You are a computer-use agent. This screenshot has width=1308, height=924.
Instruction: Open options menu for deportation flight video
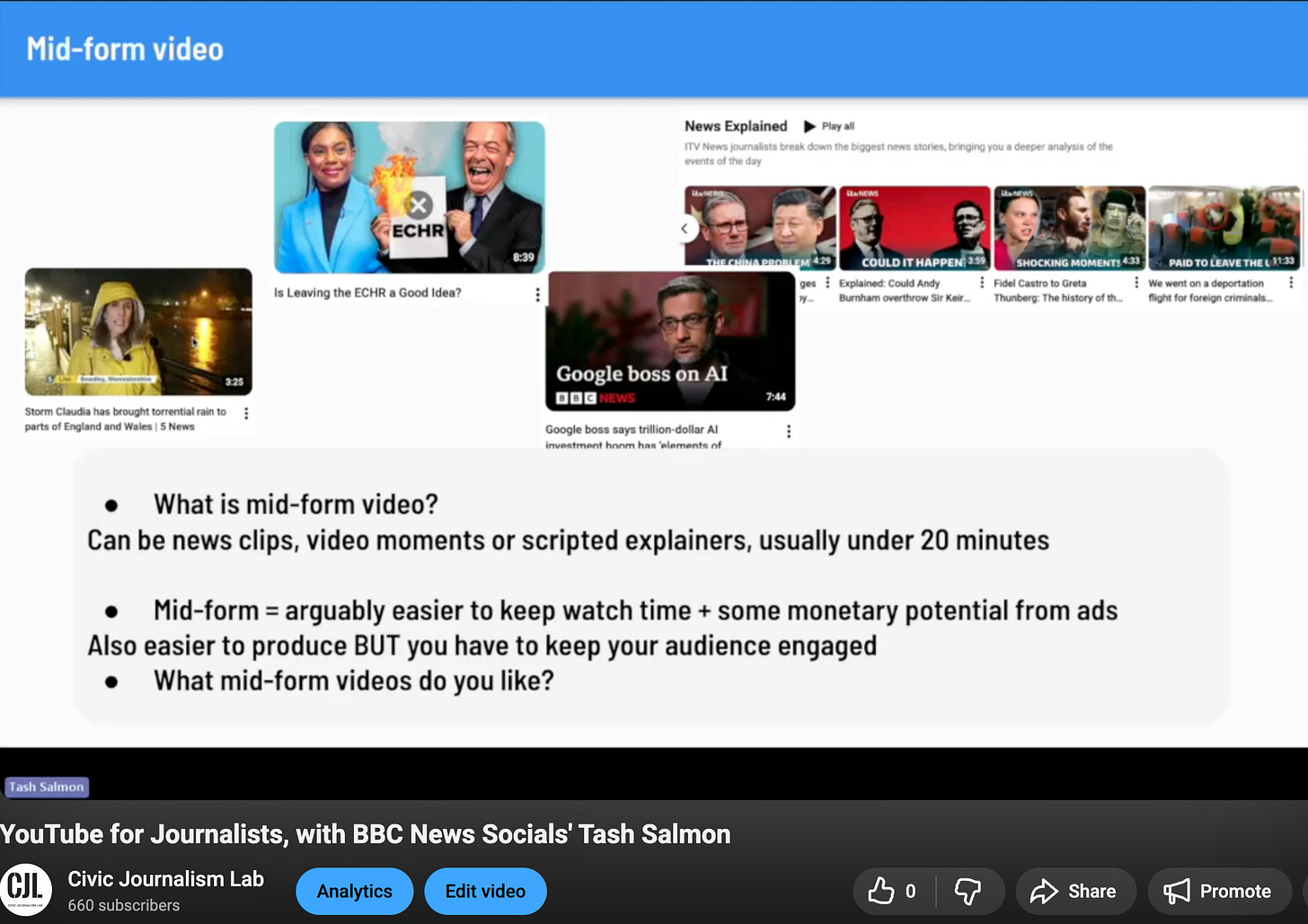pyautogui.click(x=1291, y=283)
